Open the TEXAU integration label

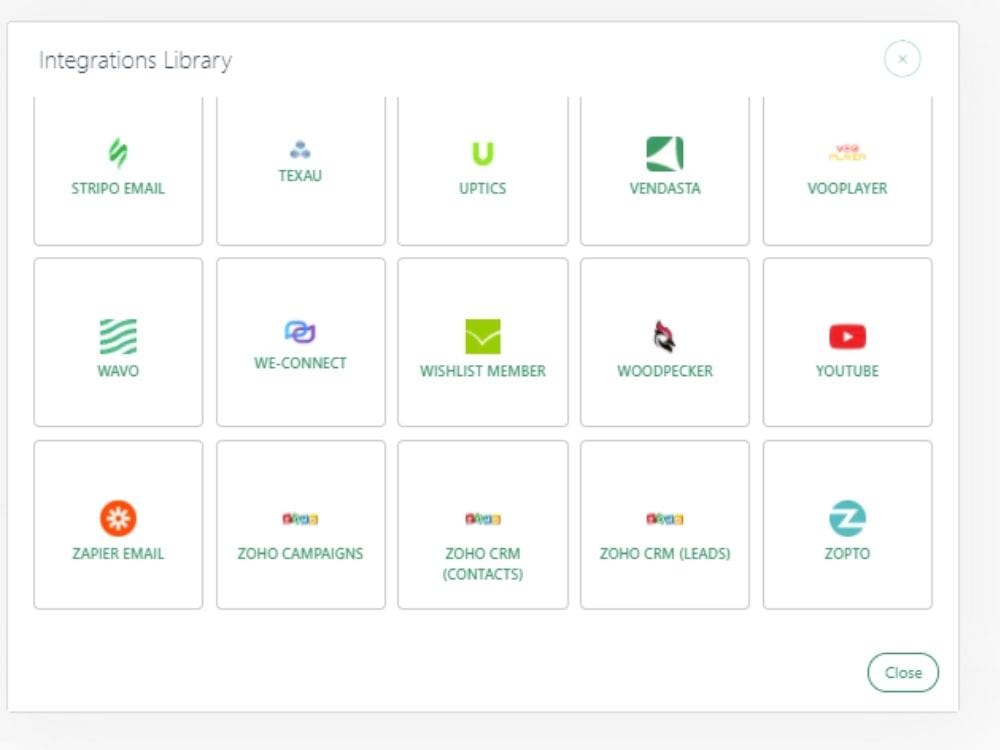(300, 175)
